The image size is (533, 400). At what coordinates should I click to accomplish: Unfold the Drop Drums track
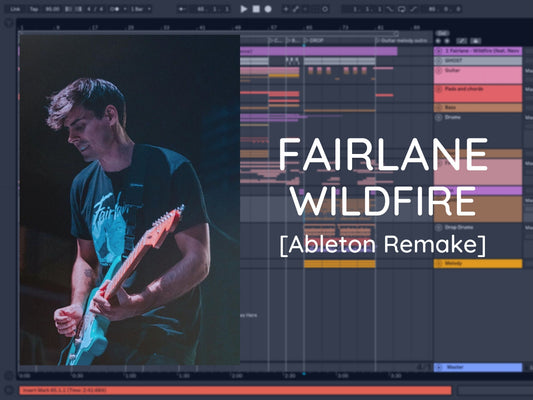click(439, 227)
